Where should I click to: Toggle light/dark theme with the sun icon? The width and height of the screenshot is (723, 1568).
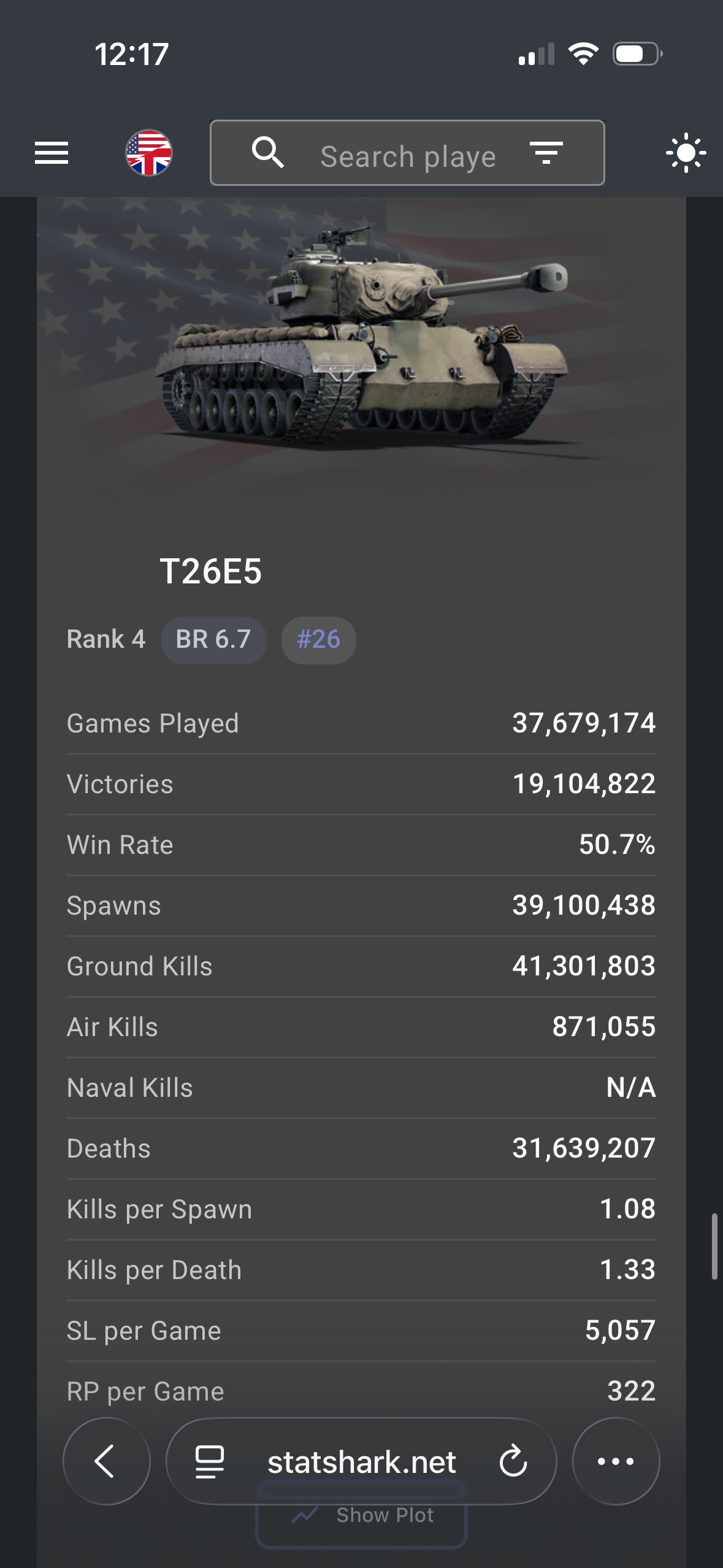pos(686,153)
